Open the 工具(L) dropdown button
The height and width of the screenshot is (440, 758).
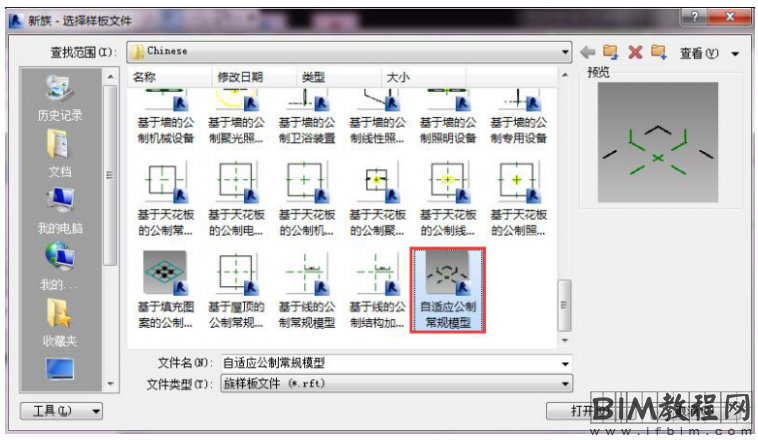(61, 411)
